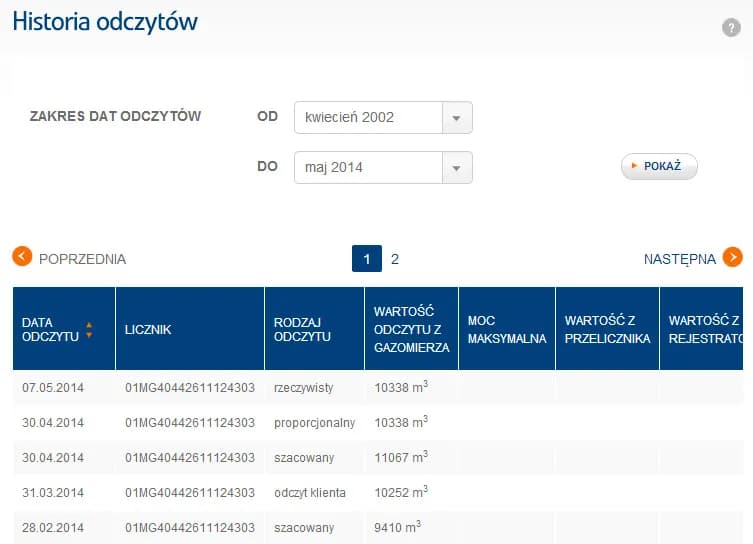Image resolution: width=753 pixels, height=544 pixels.
Task: Click the orange next page arrow icon
Action: point(733,257)
